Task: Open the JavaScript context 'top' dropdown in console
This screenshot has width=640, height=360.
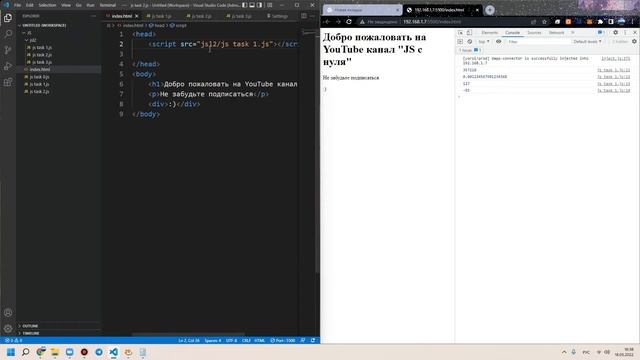Action: (483, 42)
